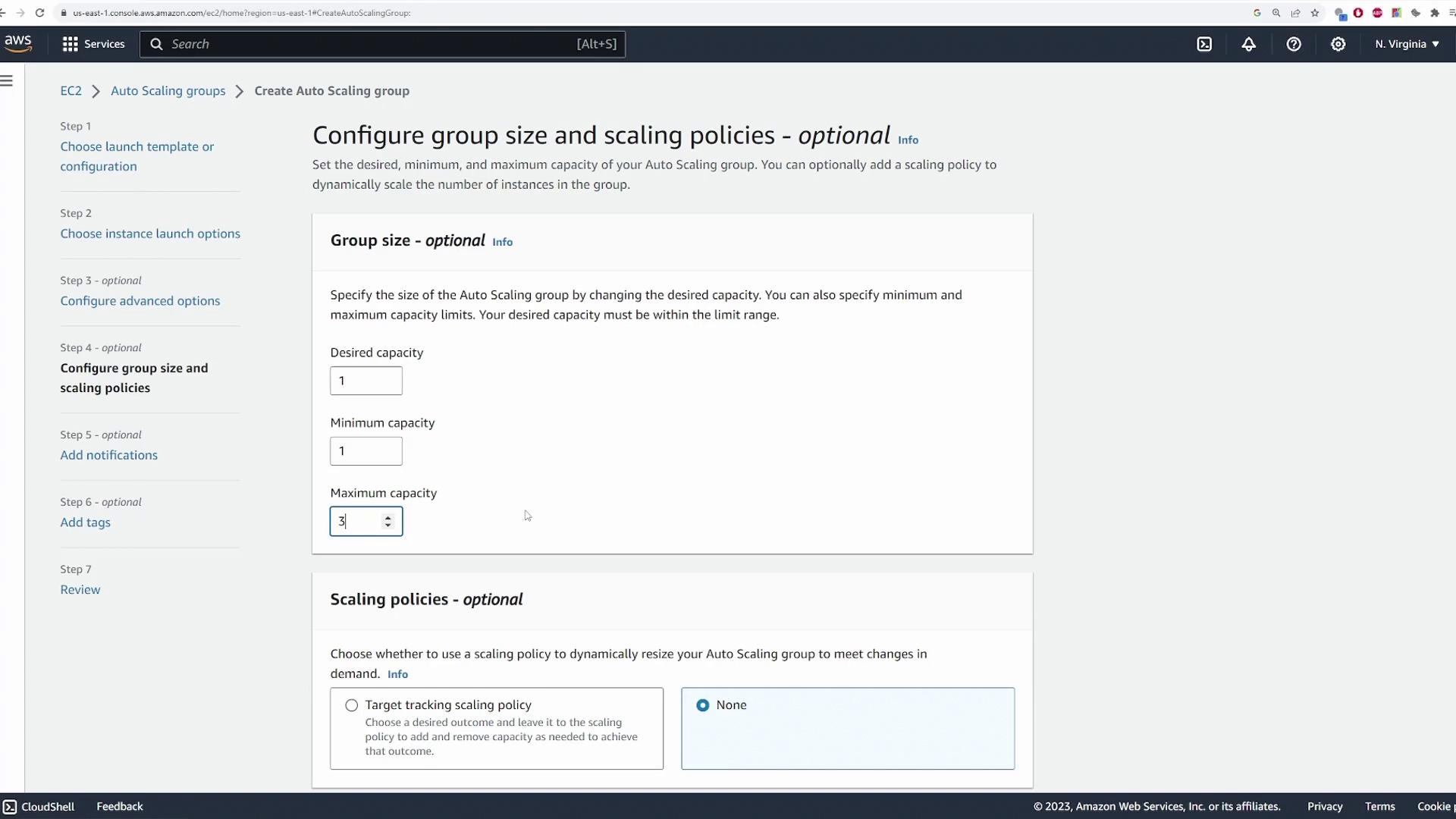Click the Services grid icon
The image size is (1456, 819).
tap(71, 44)
